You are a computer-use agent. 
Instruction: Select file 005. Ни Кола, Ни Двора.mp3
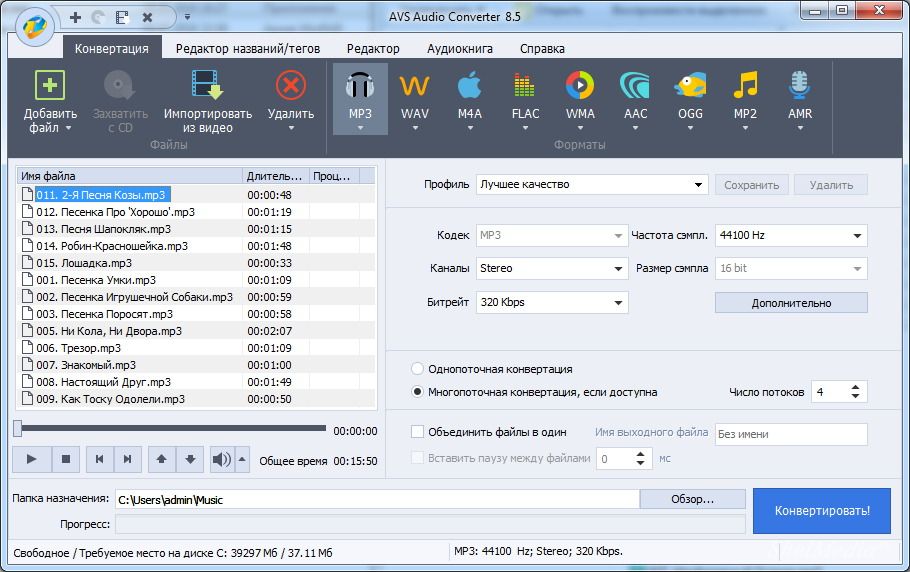(109, 331)
